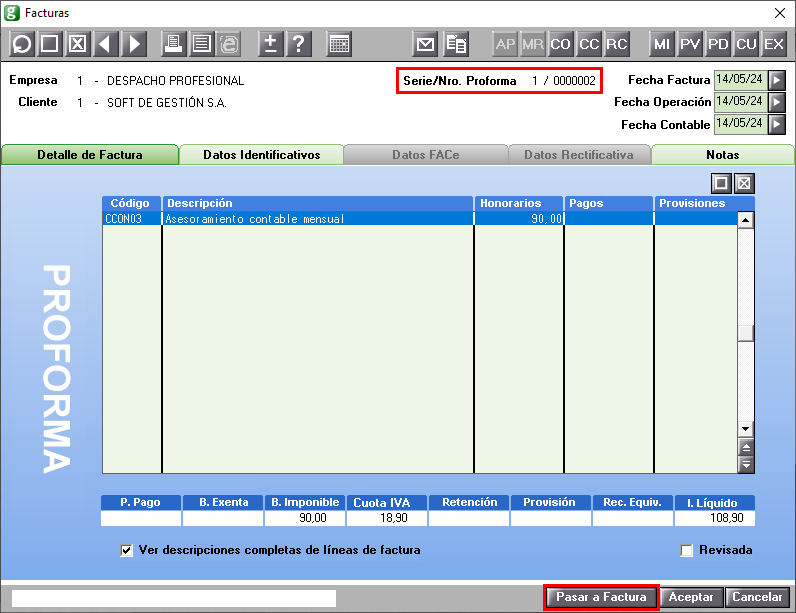Click the Fecha Contable date field
This screenshot has height=613, width=796.
(x=740, y=124)
